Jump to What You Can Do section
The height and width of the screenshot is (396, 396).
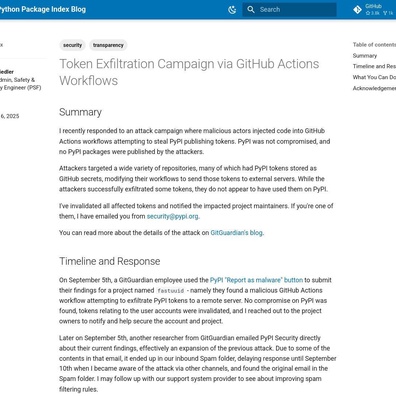[x=374, y=77]
